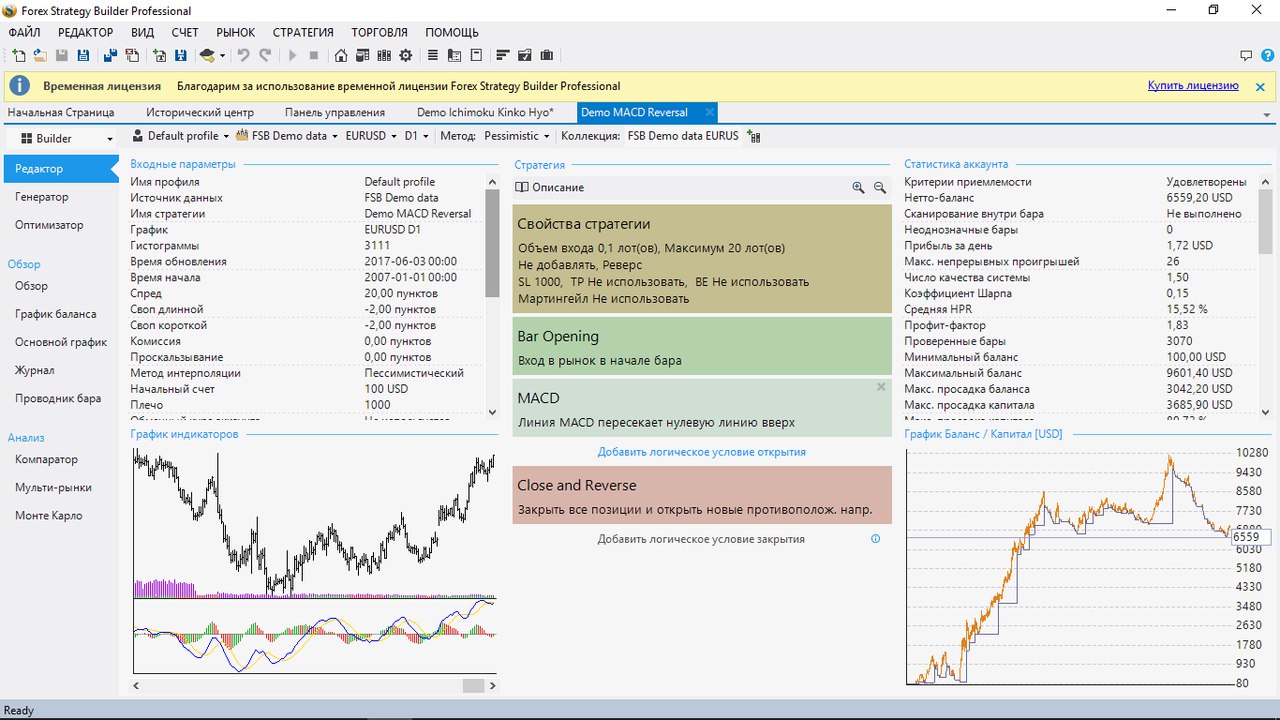
Task: Close the Demo MACD Reversal tab
Action: coord(709,112)
